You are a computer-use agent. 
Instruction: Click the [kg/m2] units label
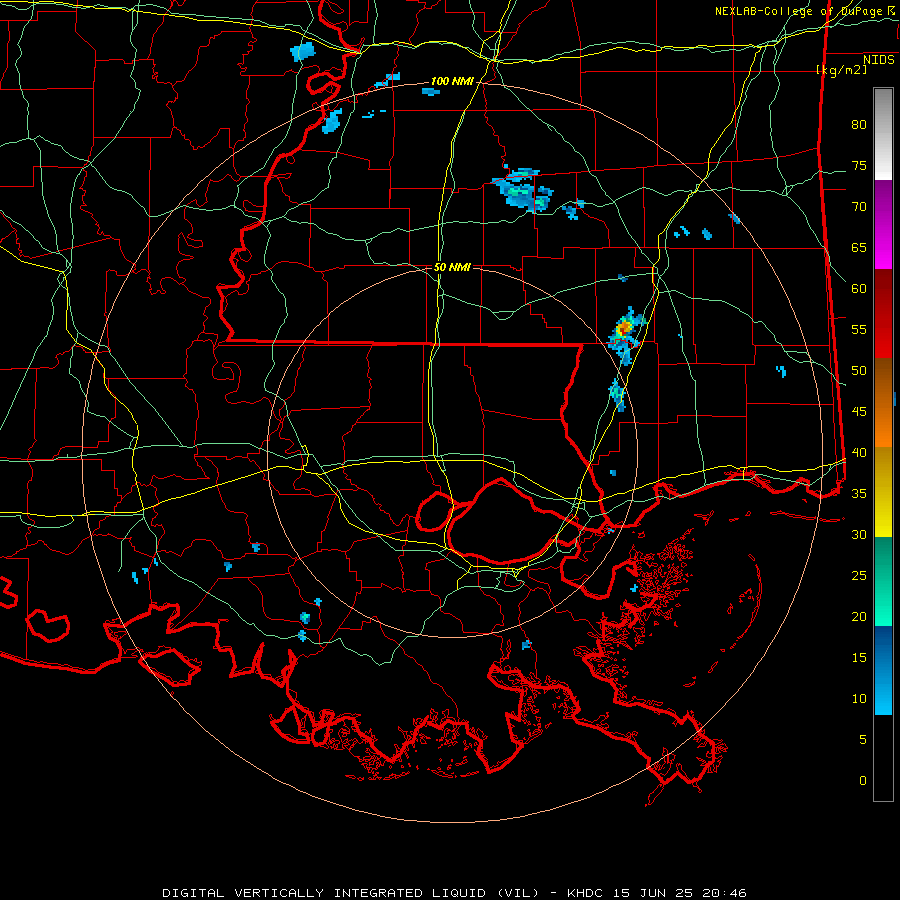point(841,70)
